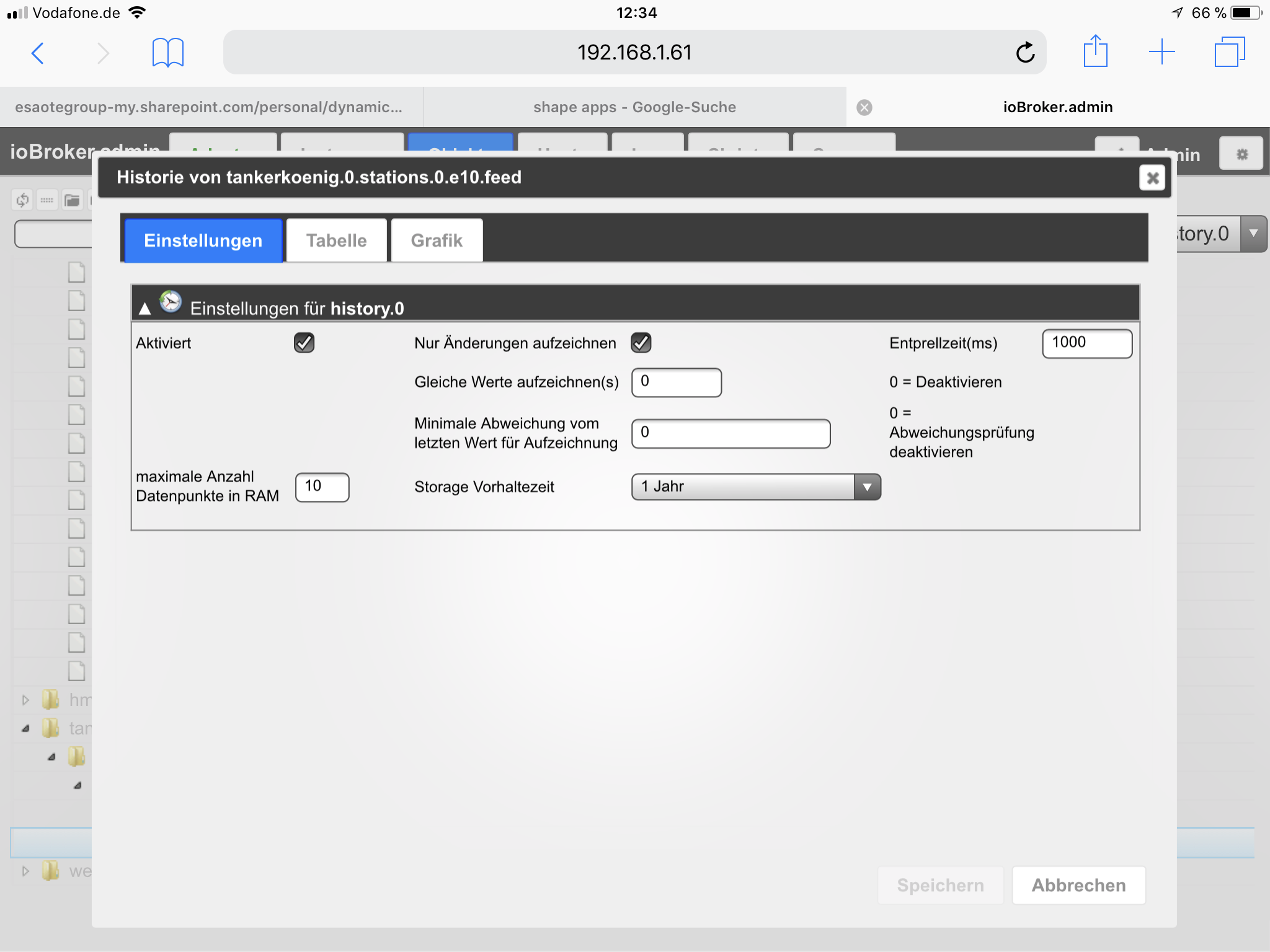
Task: Switch to the Tabelle tab
Action: pos(336,240)
